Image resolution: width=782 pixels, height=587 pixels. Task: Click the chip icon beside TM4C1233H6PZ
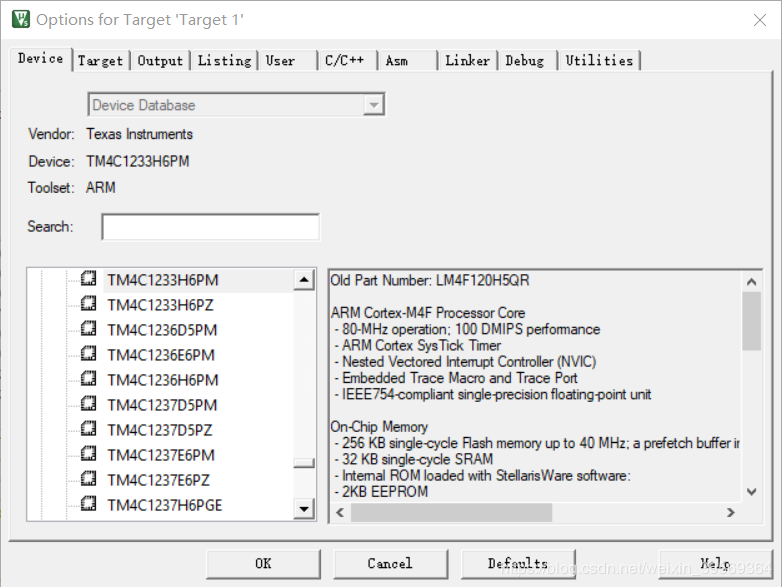click(88, 303)
